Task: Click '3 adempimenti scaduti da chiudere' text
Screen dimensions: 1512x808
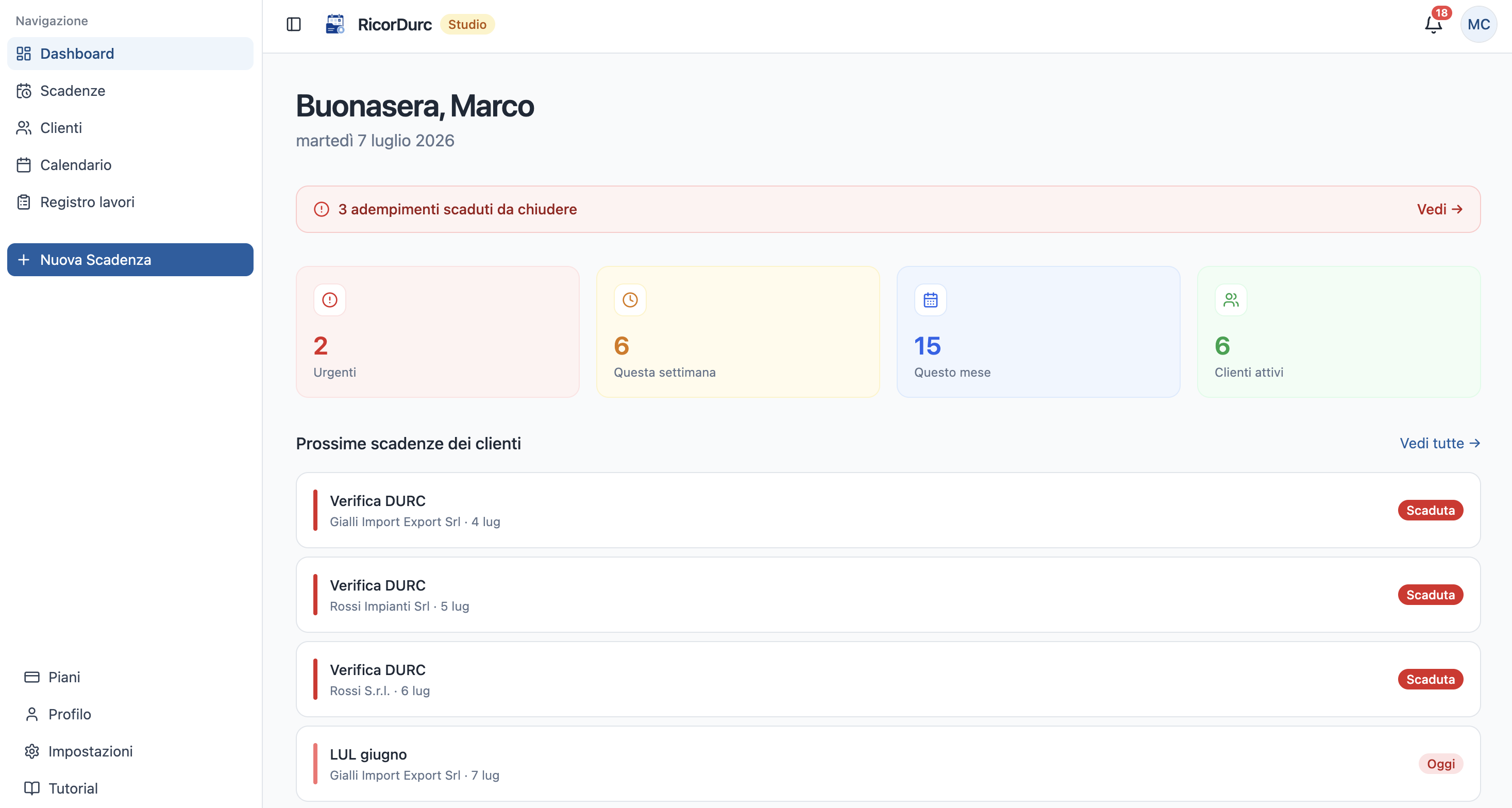Action: click(457, 210)
